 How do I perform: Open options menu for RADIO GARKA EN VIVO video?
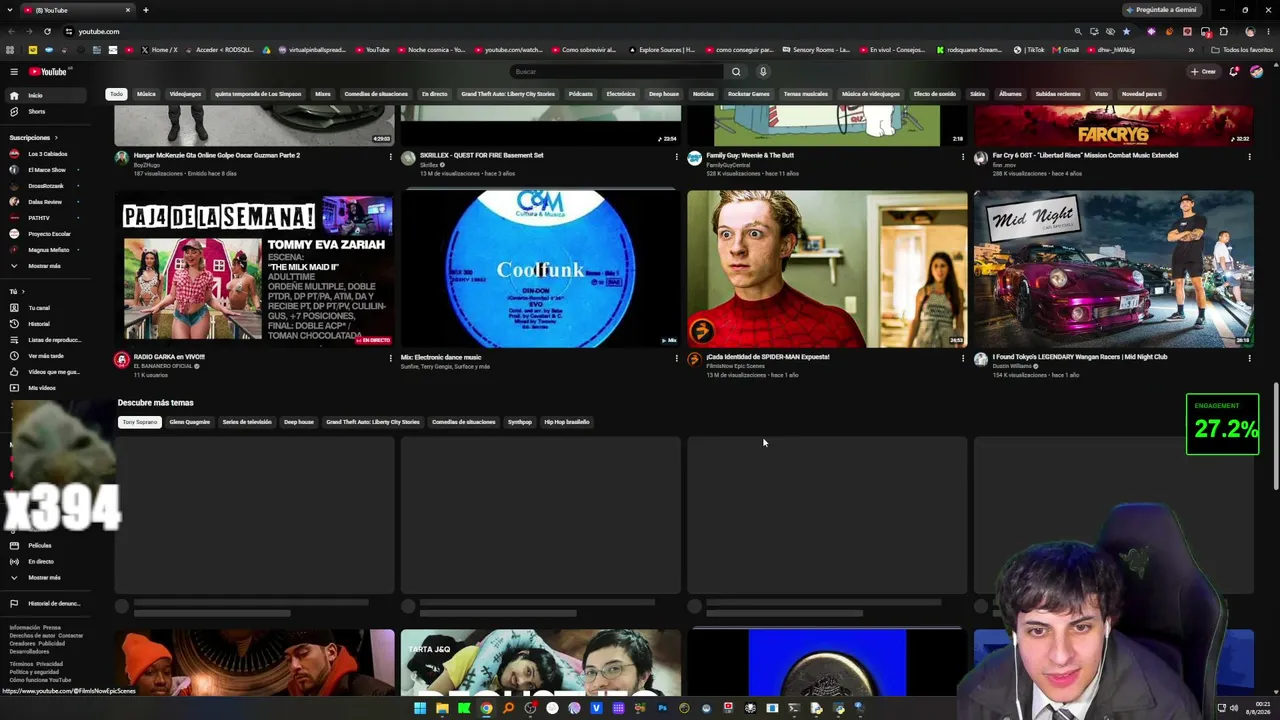(390, 357)
